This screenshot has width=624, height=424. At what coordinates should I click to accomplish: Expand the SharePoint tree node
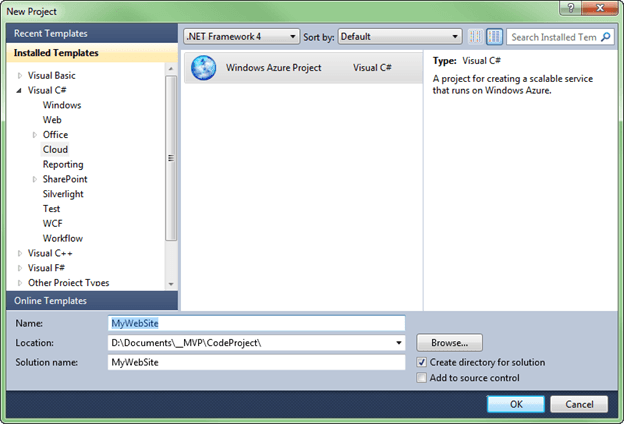tap(34, 179)
